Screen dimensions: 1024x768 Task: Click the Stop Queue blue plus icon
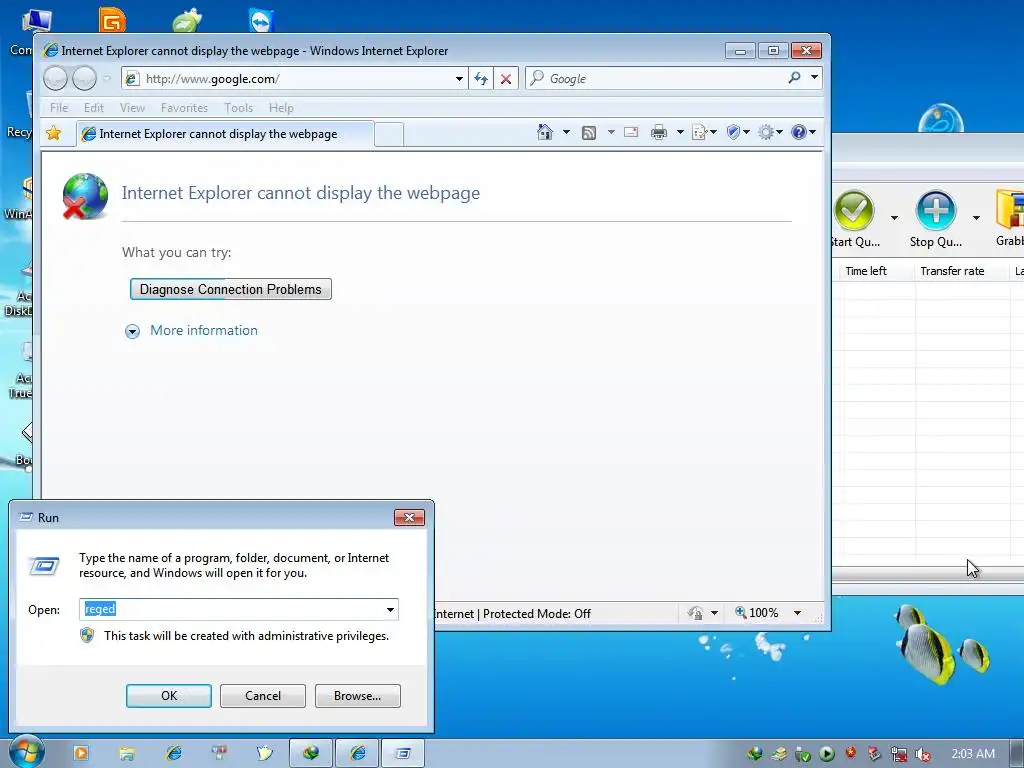pyautogui.click(x=935, y=210)
